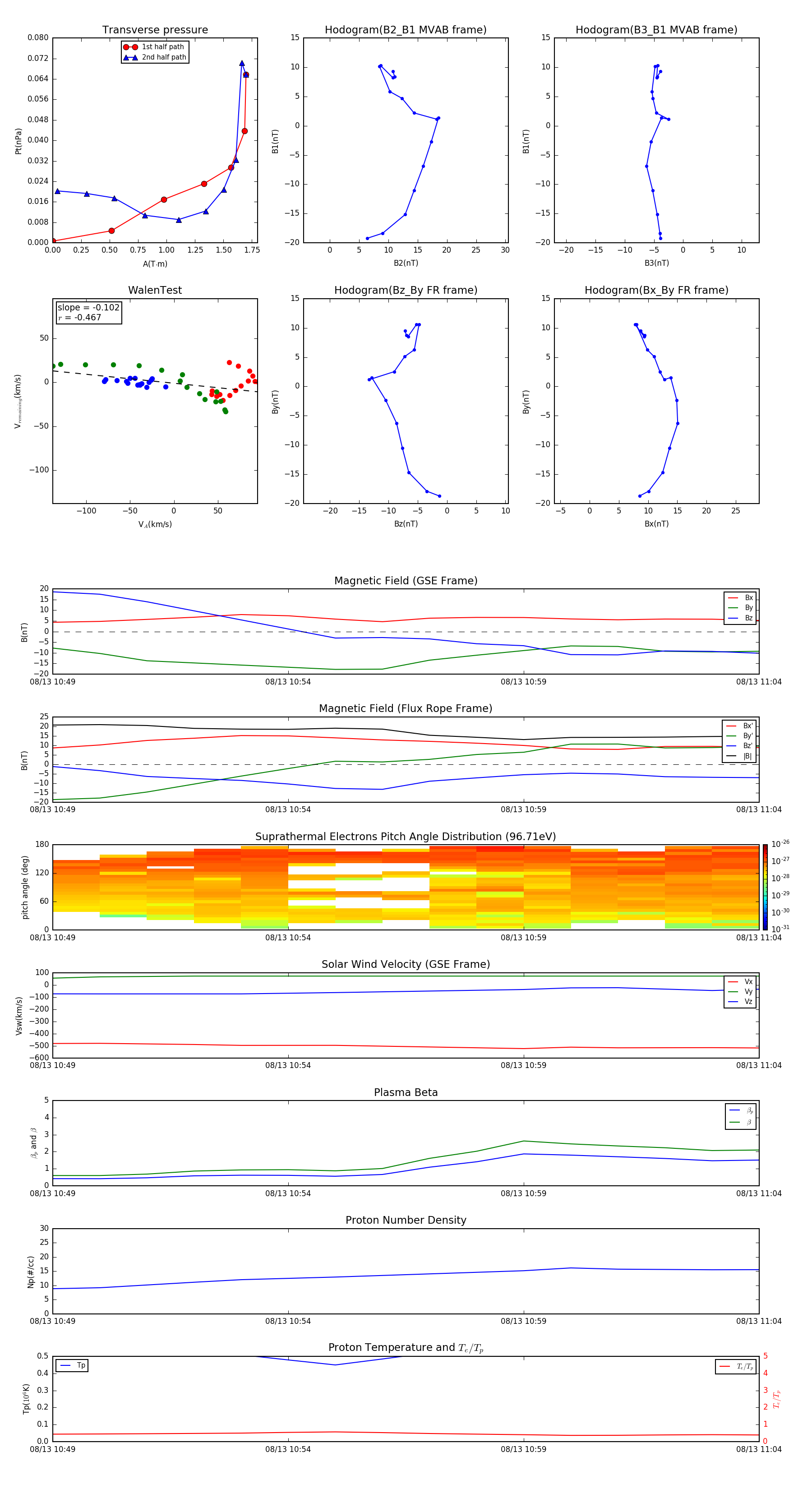Image resolution: width=812 pixels, height=1489 pixels.
Task: Click the "10^-26" colorbar tick label
Action: coord(780,844)
